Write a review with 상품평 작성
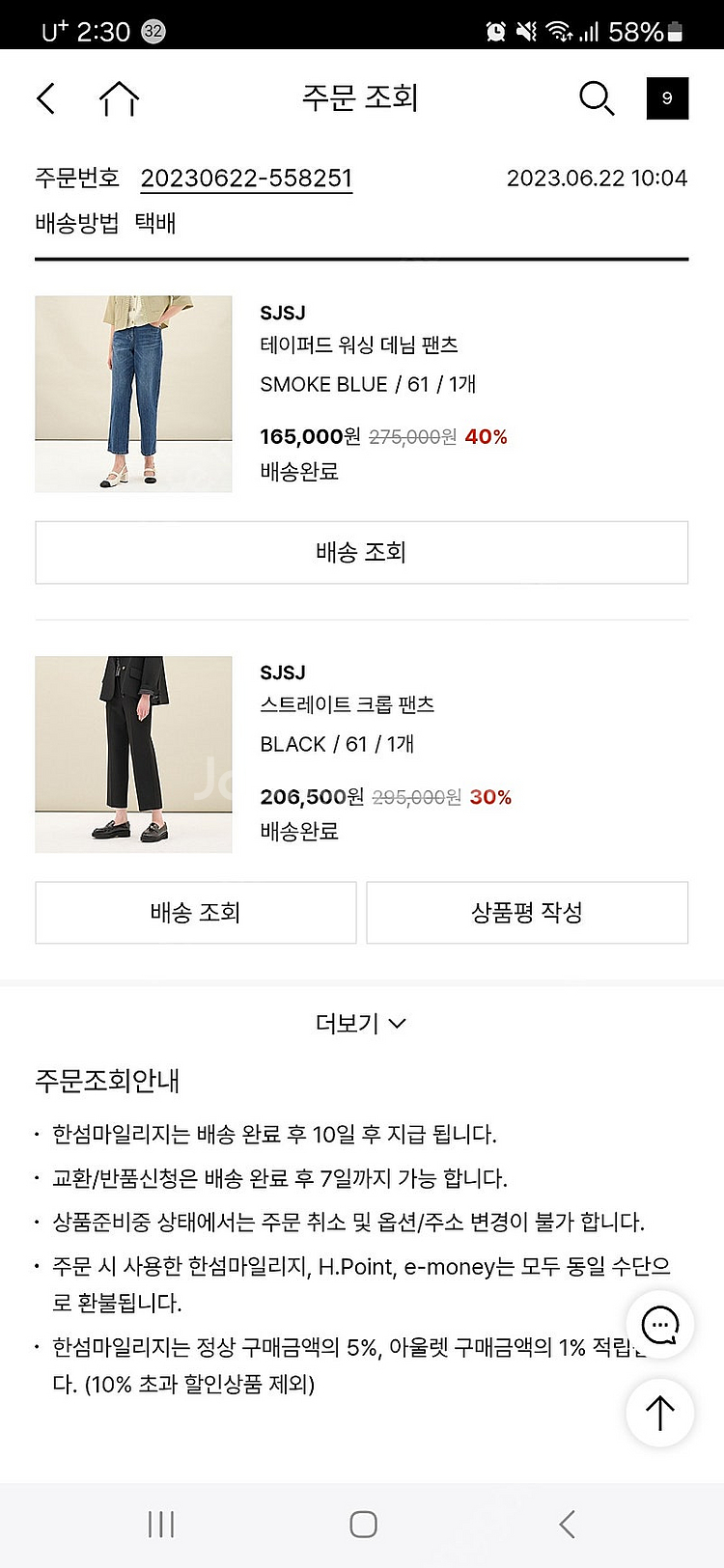 tap(527, 912)
